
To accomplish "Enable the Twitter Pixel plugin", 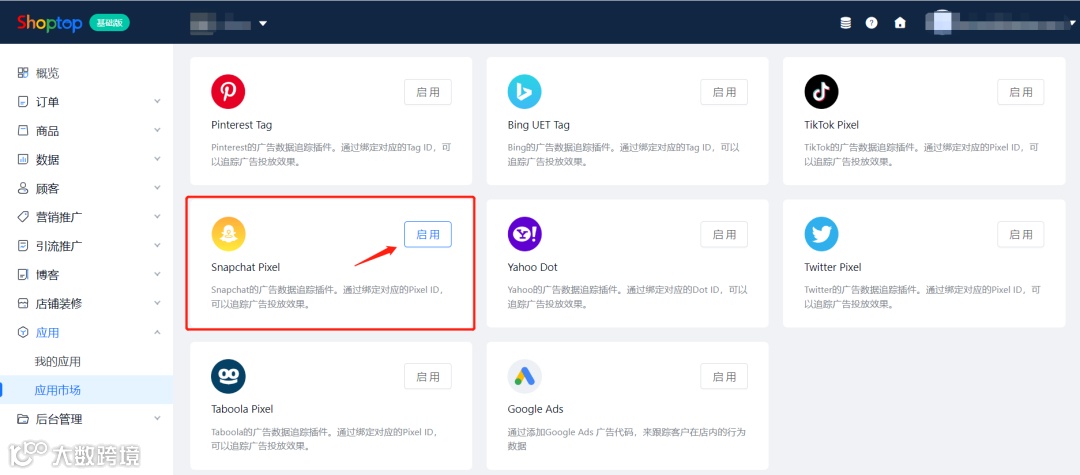I will [1021, 235].
